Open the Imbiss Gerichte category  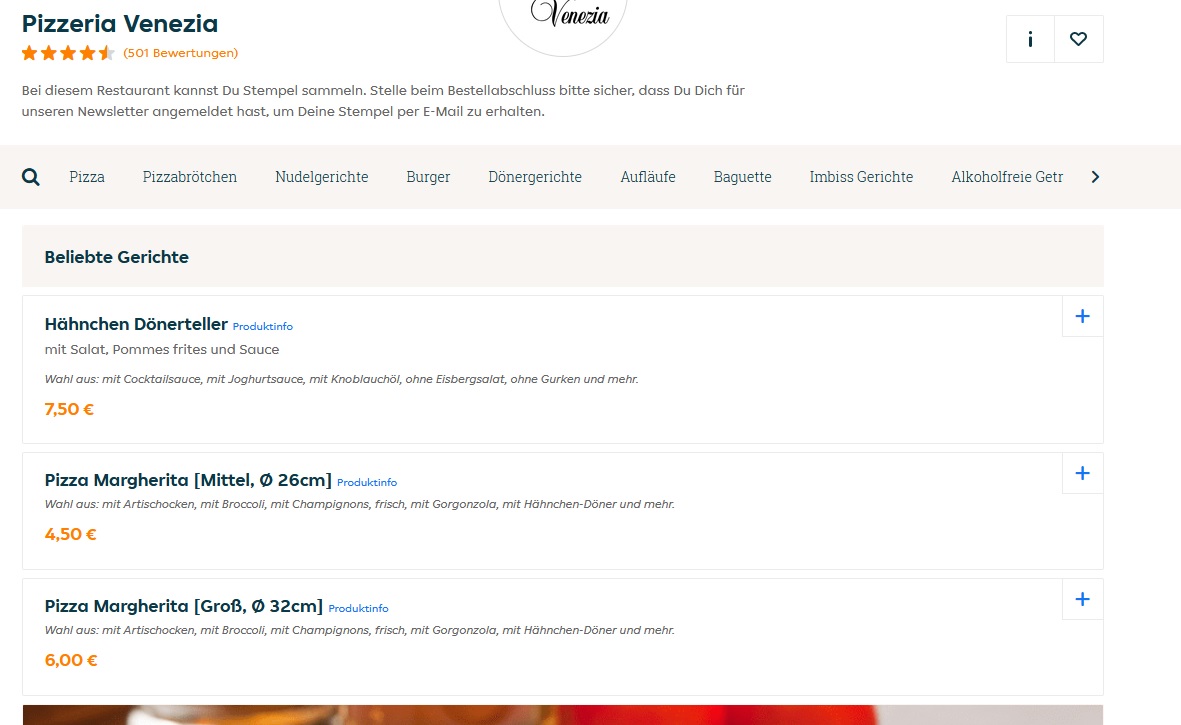861,177
